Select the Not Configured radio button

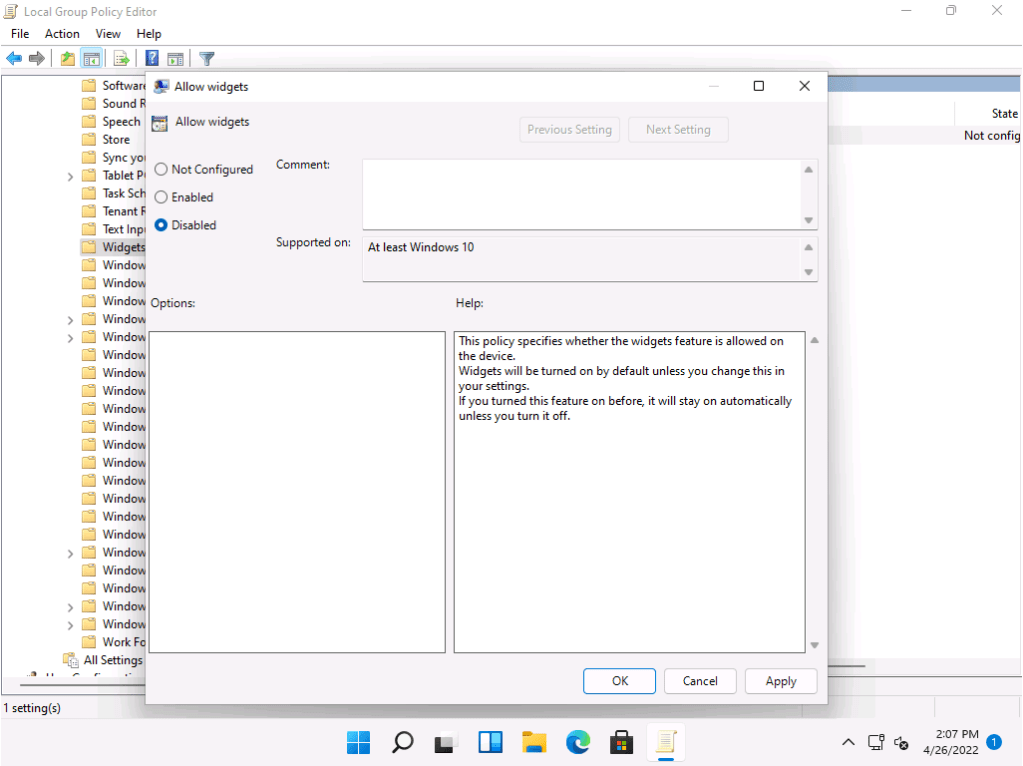160,169
